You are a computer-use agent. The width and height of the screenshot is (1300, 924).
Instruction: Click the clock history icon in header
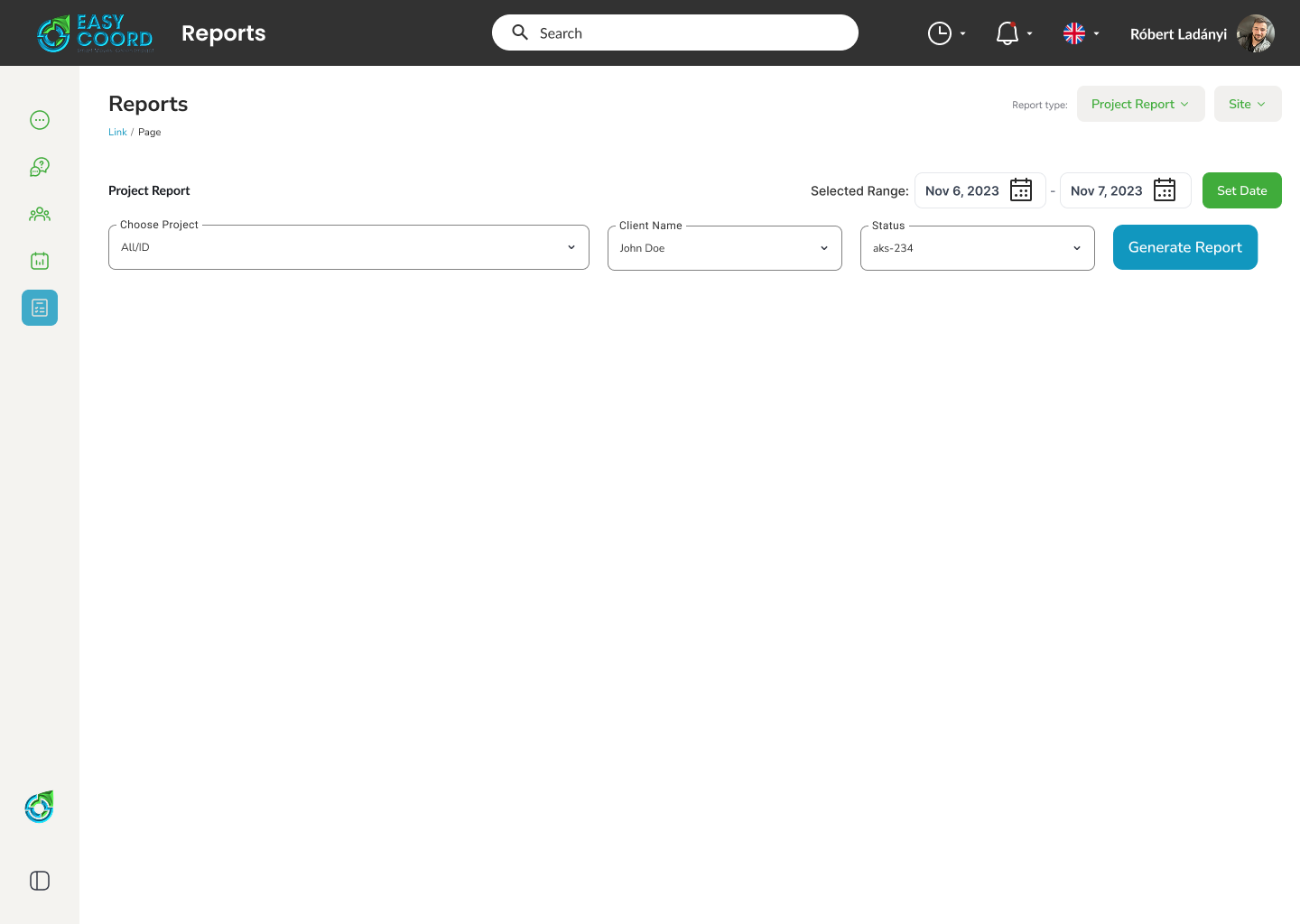click(x=940, y=33)
